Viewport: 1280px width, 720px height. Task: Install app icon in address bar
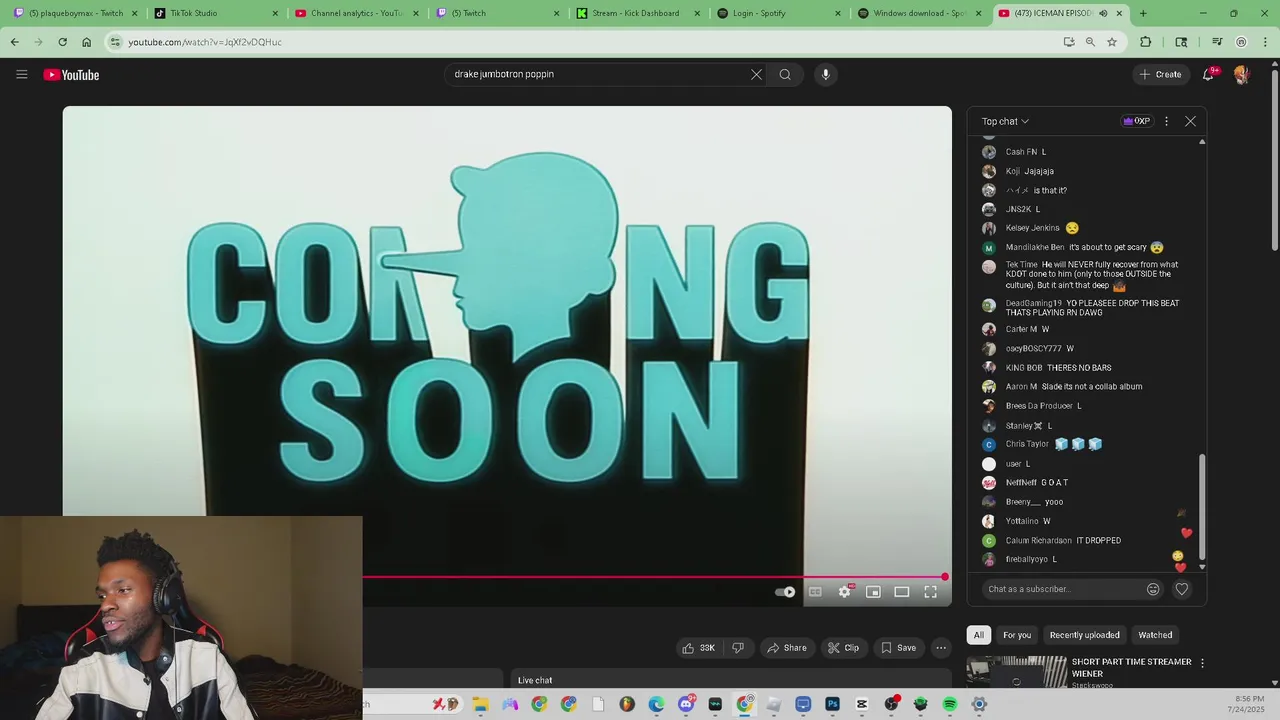[1069, 42]
